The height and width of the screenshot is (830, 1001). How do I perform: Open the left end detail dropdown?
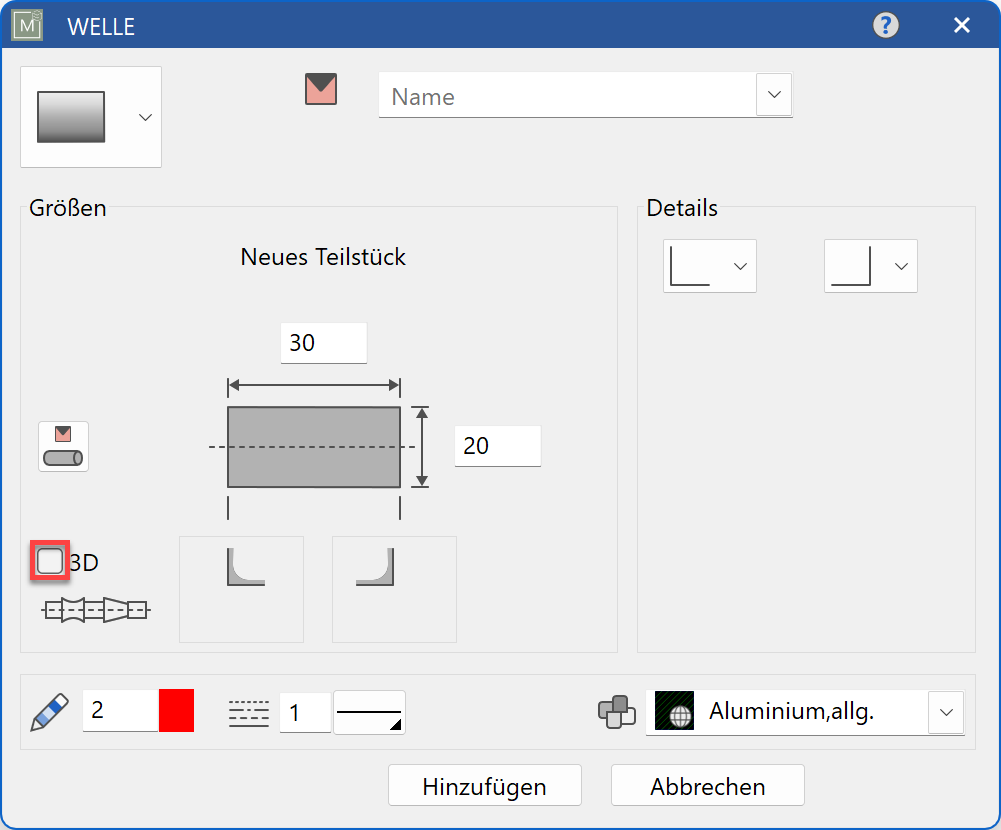[x=710, y=266]
